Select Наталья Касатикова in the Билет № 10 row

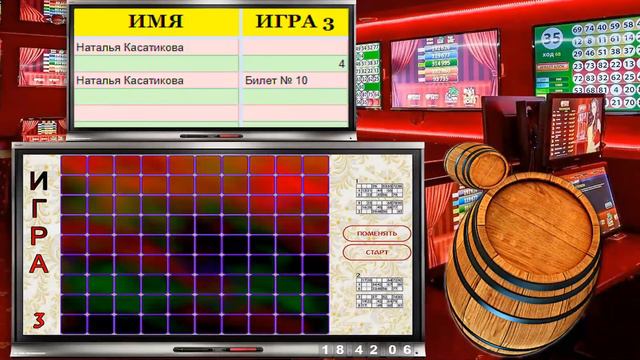(156, 80)
